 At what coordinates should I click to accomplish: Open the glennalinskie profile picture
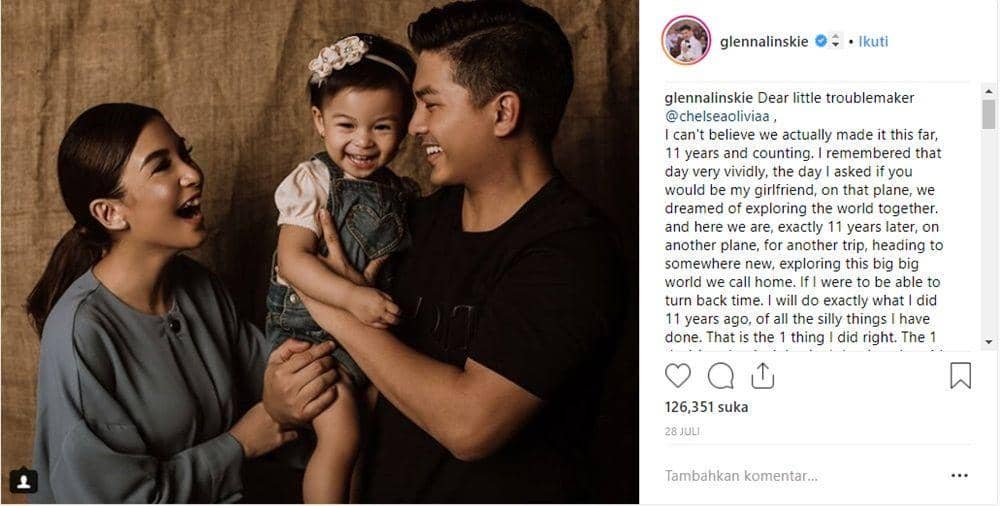[x=686, y=40]
